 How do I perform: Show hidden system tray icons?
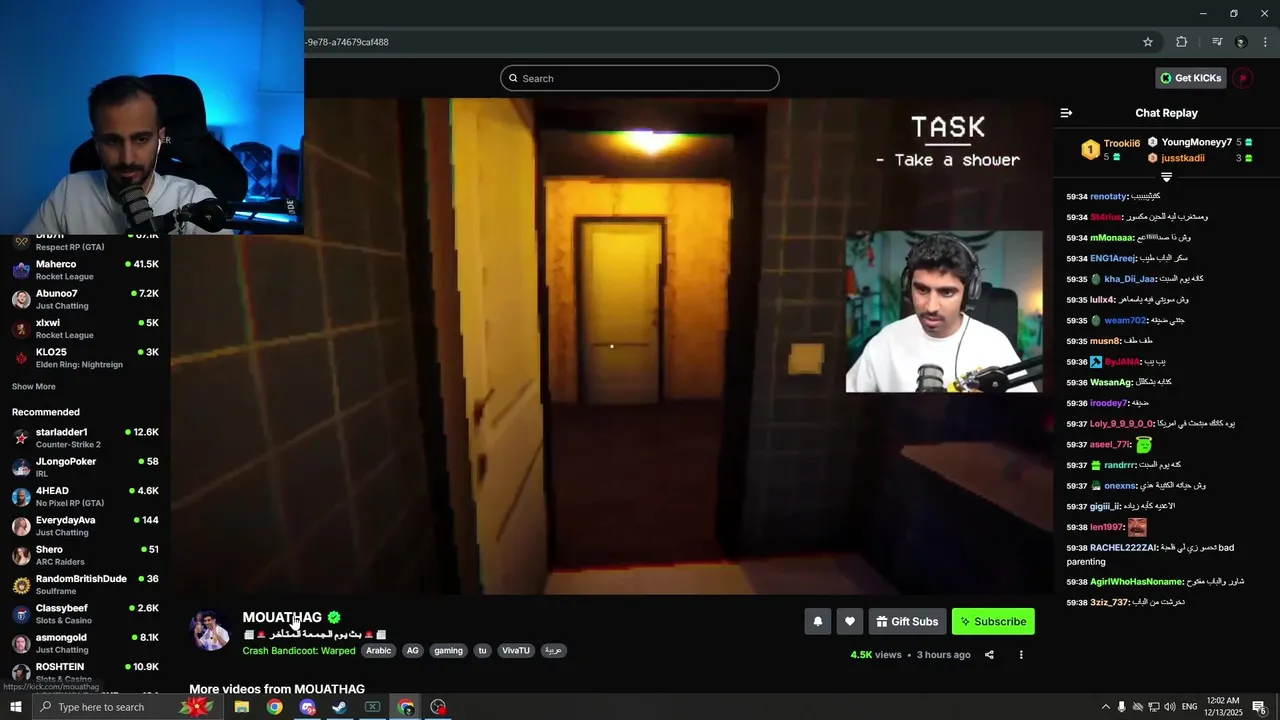tap(1105, 707)
